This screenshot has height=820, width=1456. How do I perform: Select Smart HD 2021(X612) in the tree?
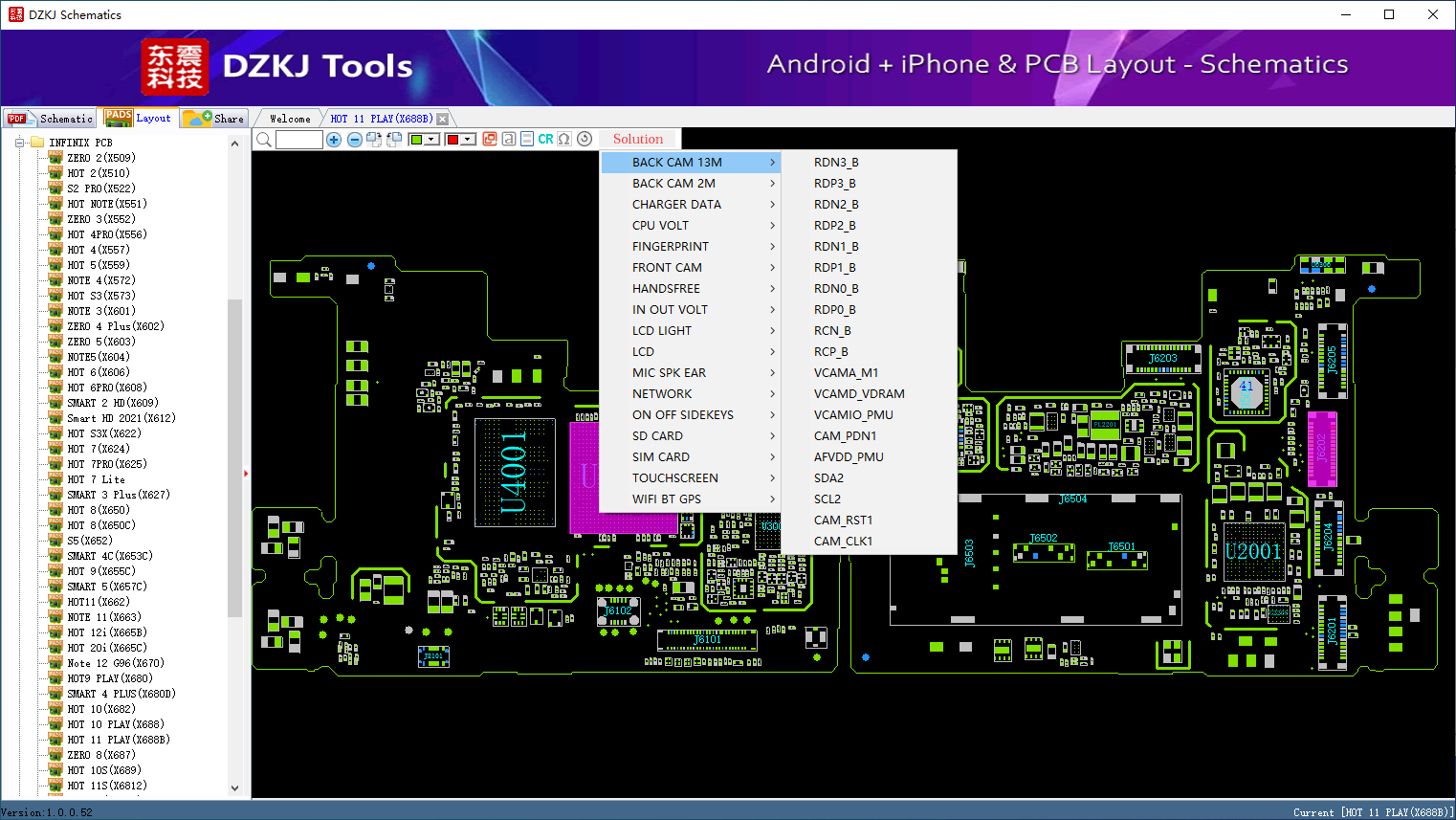121,418
